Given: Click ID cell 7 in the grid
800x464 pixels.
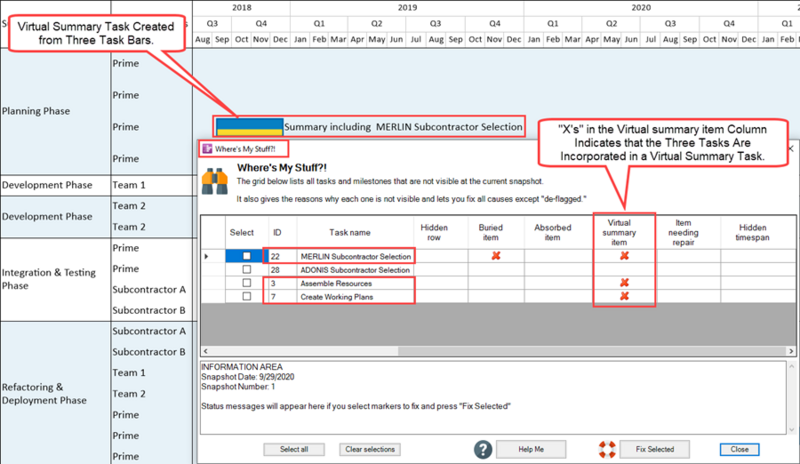Looking at the screenshot, I should 283,297.
